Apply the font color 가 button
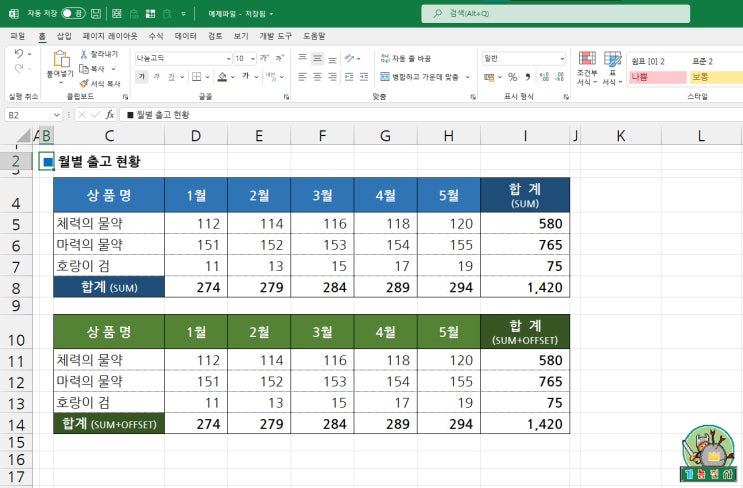743x488 pixels. [246, 76]
